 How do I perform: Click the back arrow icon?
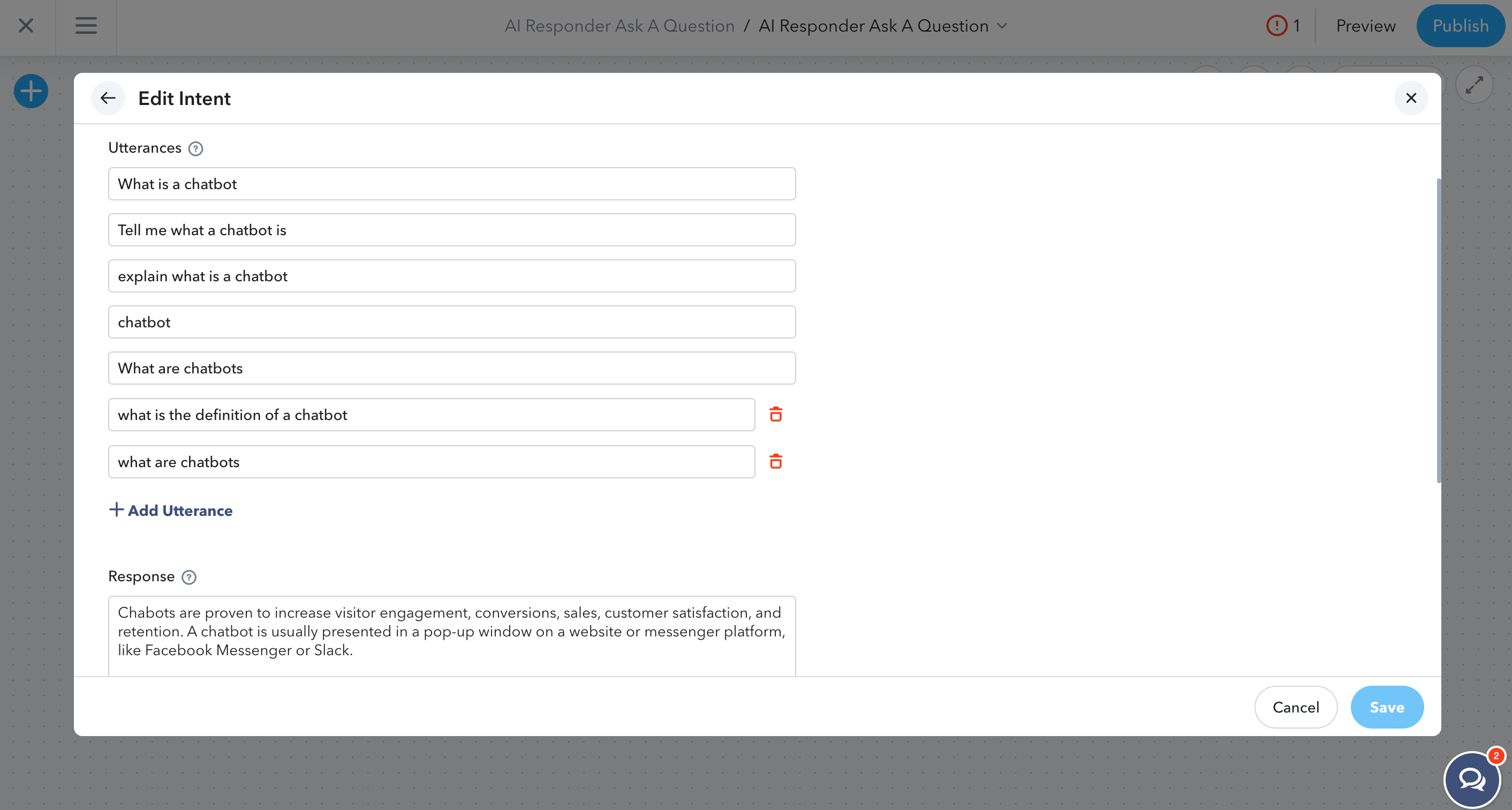pos(107,98)
